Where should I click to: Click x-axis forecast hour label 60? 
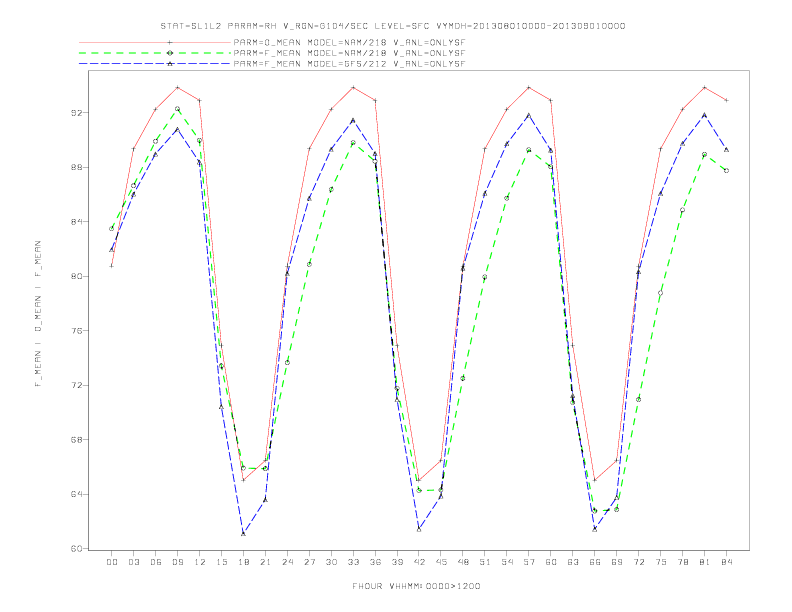pos(551,562)
